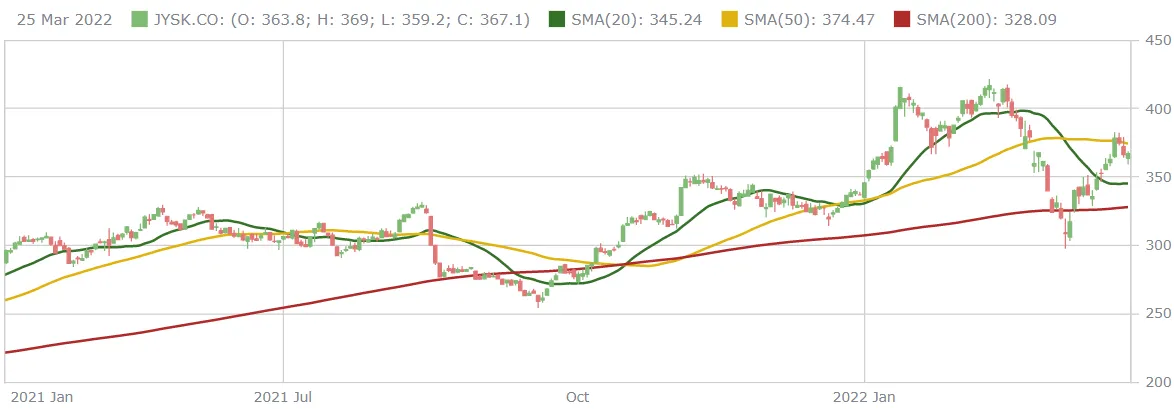Click the 250 price axis label
This screenshot has height=409, width=1174.
1156,314
